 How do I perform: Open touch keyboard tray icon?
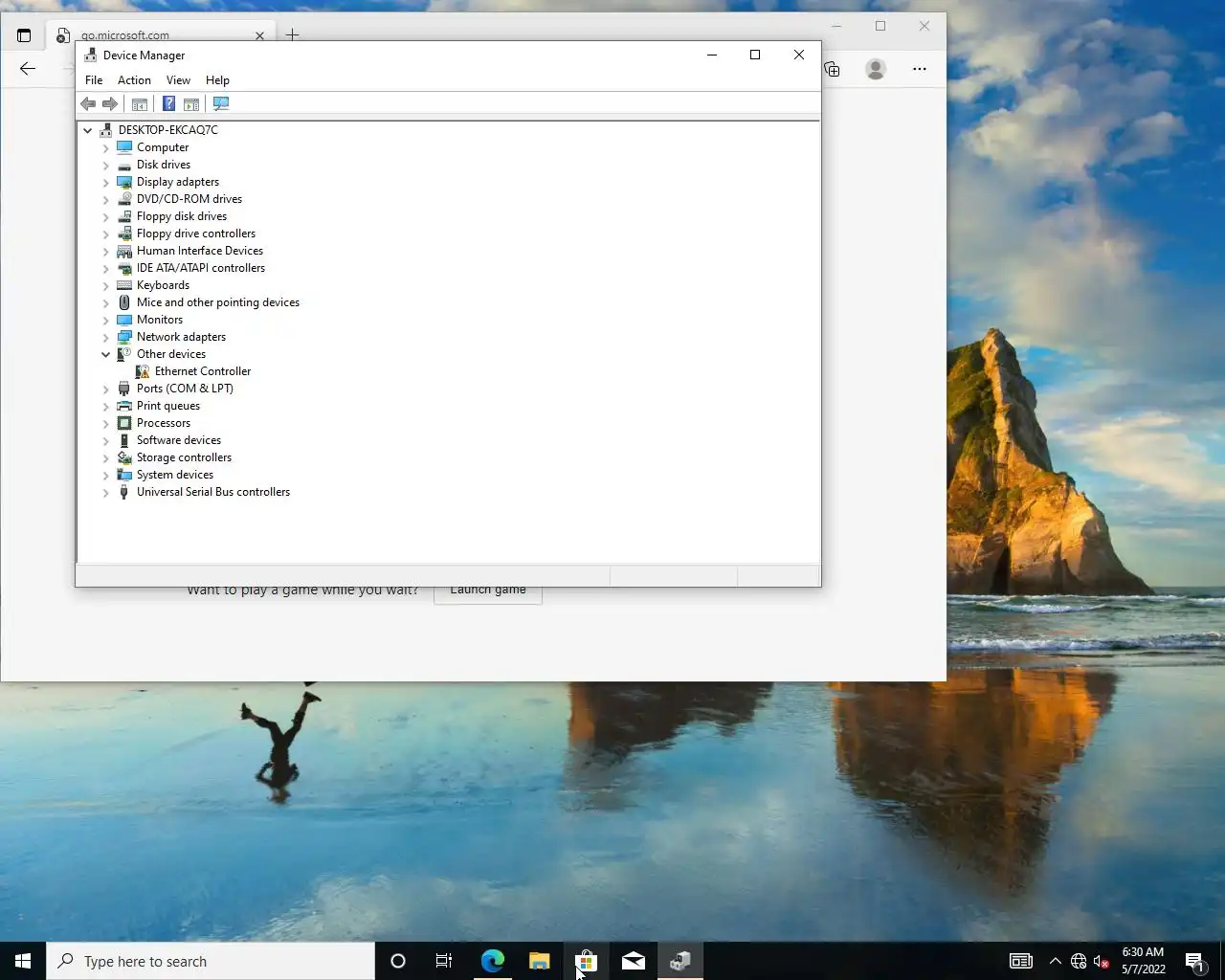point(1021,961)
